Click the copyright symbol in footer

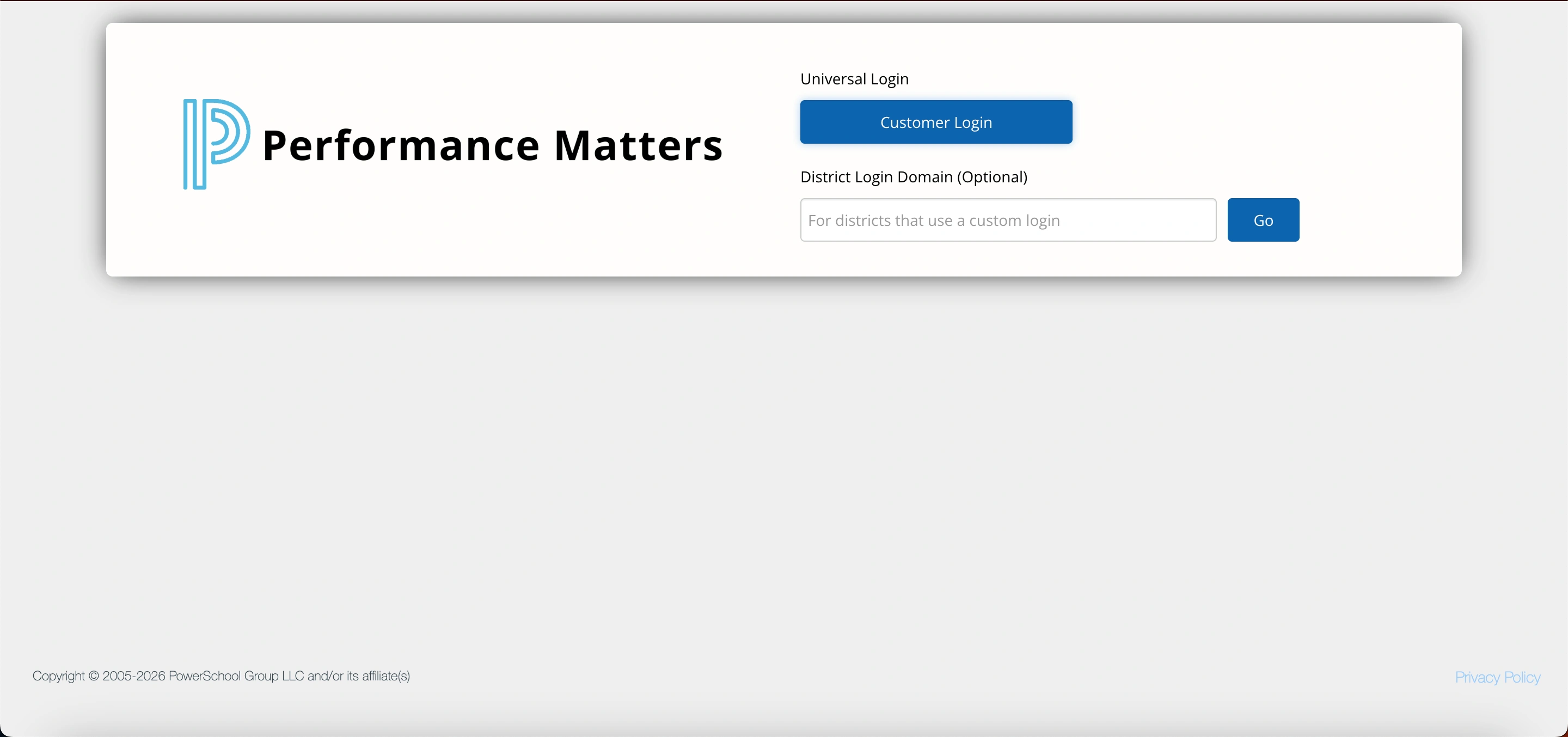coord(94,676)
